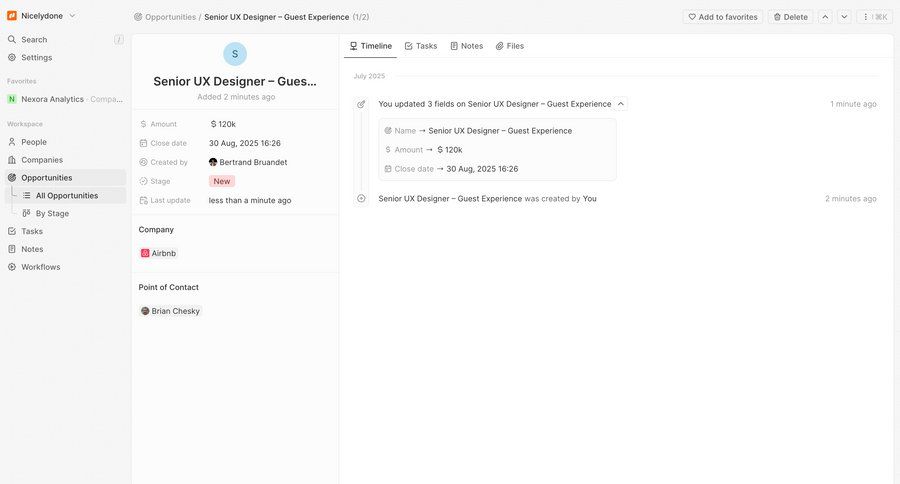This screenshot has height=484, width=900.
Task: Go to People in the workspace
Action: pyautogui.click(x=64, y=142)
